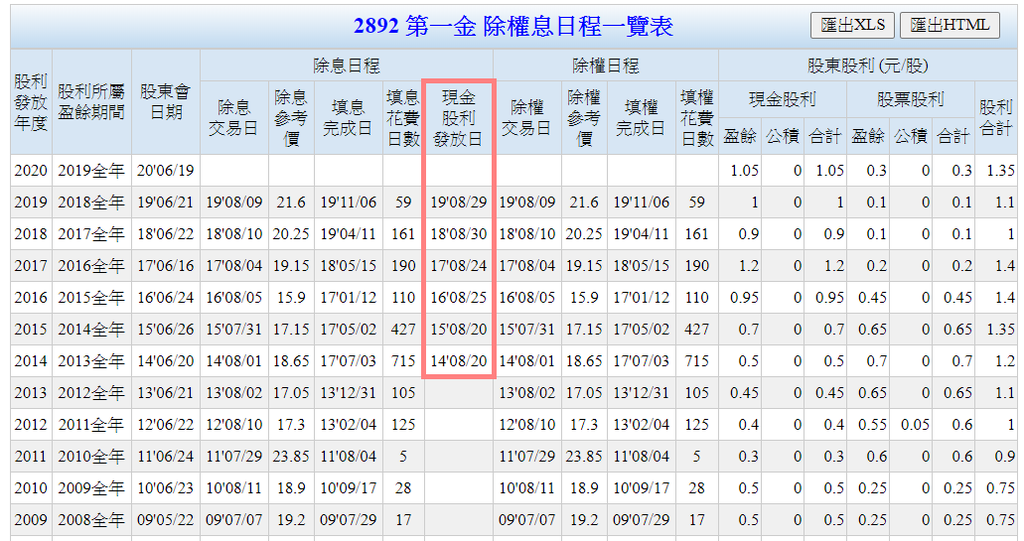Viewport: 1024px width, 541px height.
Task: Click the 股東股利 (元/股) group header
Action: tap(868, 65)
